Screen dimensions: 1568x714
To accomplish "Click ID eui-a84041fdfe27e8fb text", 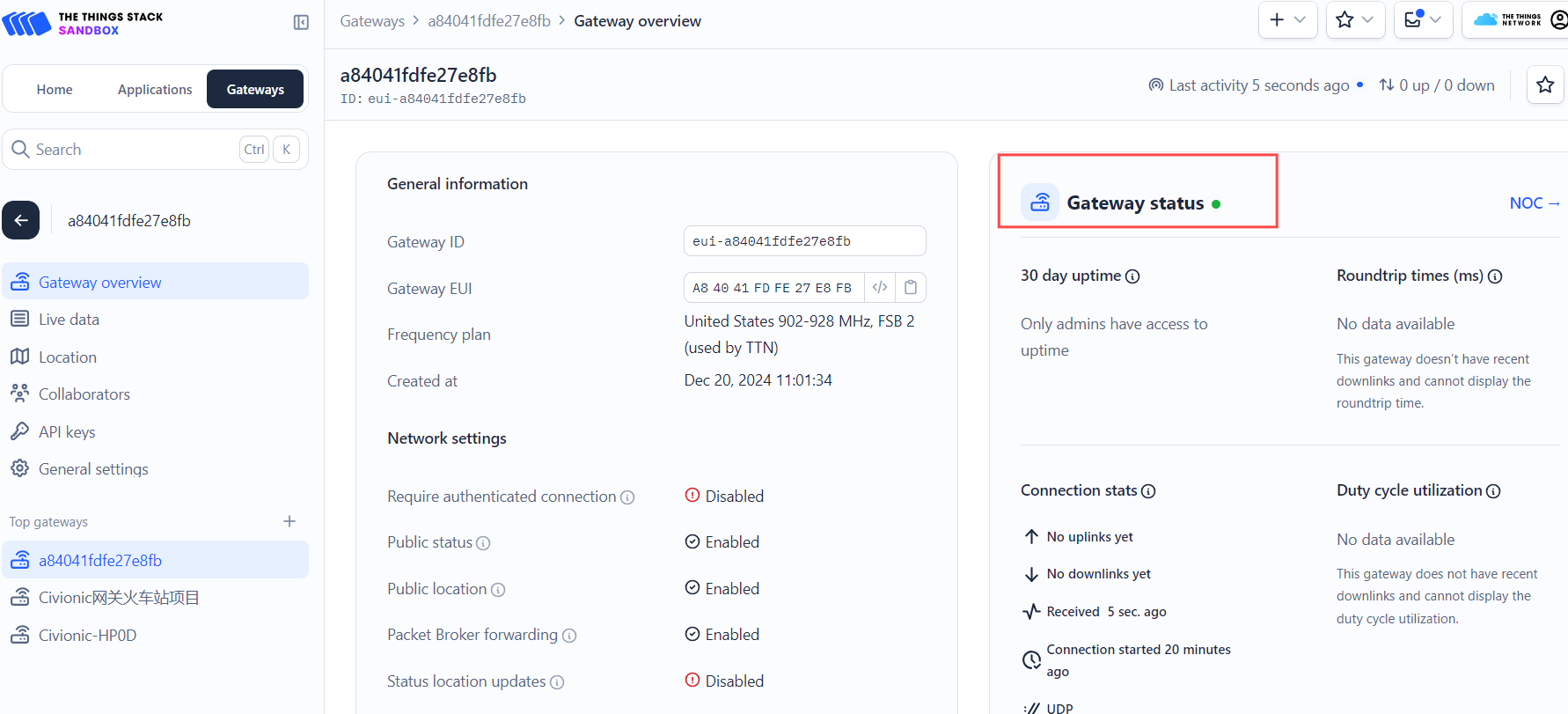I will (x=433, y=99).
